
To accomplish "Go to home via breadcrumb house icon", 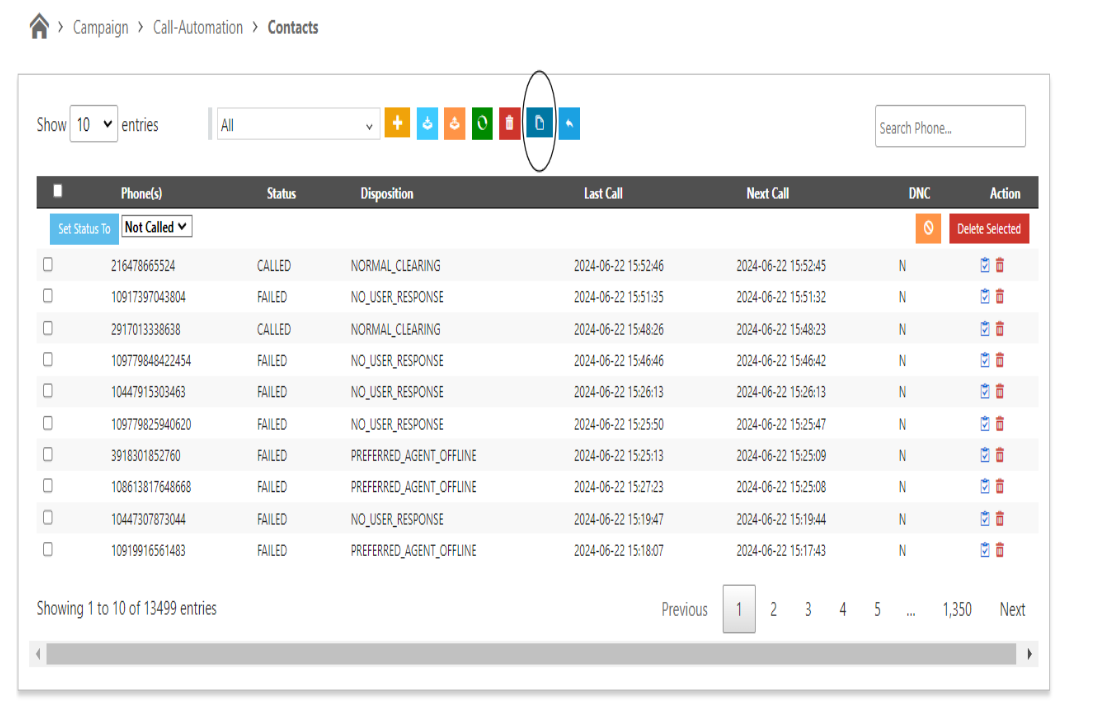I will pyautogui.click(x=39, y=27).
